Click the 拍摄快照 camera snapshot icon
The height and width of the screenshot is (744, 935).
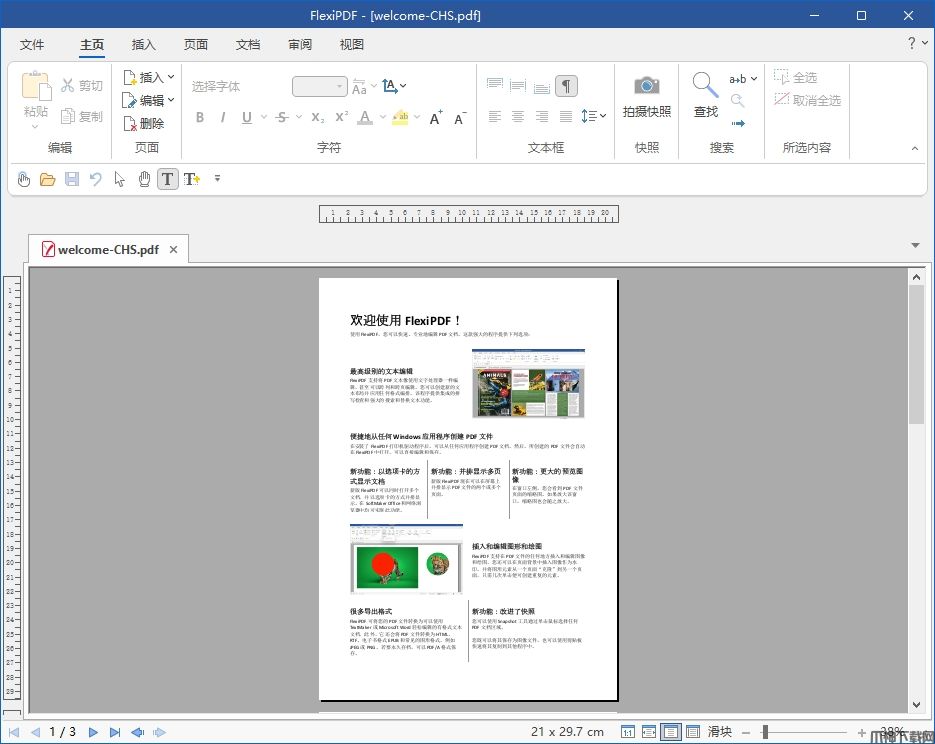point(646,86)
